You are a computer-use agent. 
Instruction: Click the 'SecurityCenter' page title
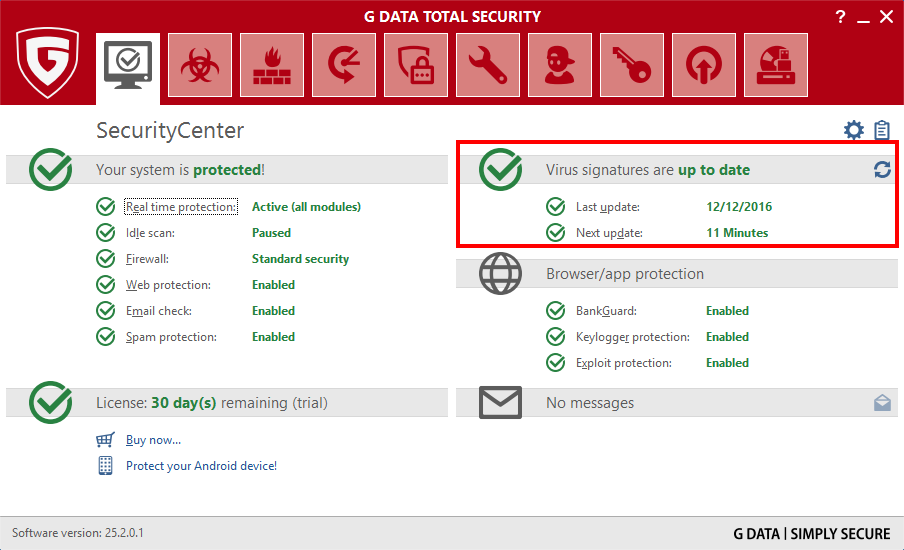click(x=170, y=131)
